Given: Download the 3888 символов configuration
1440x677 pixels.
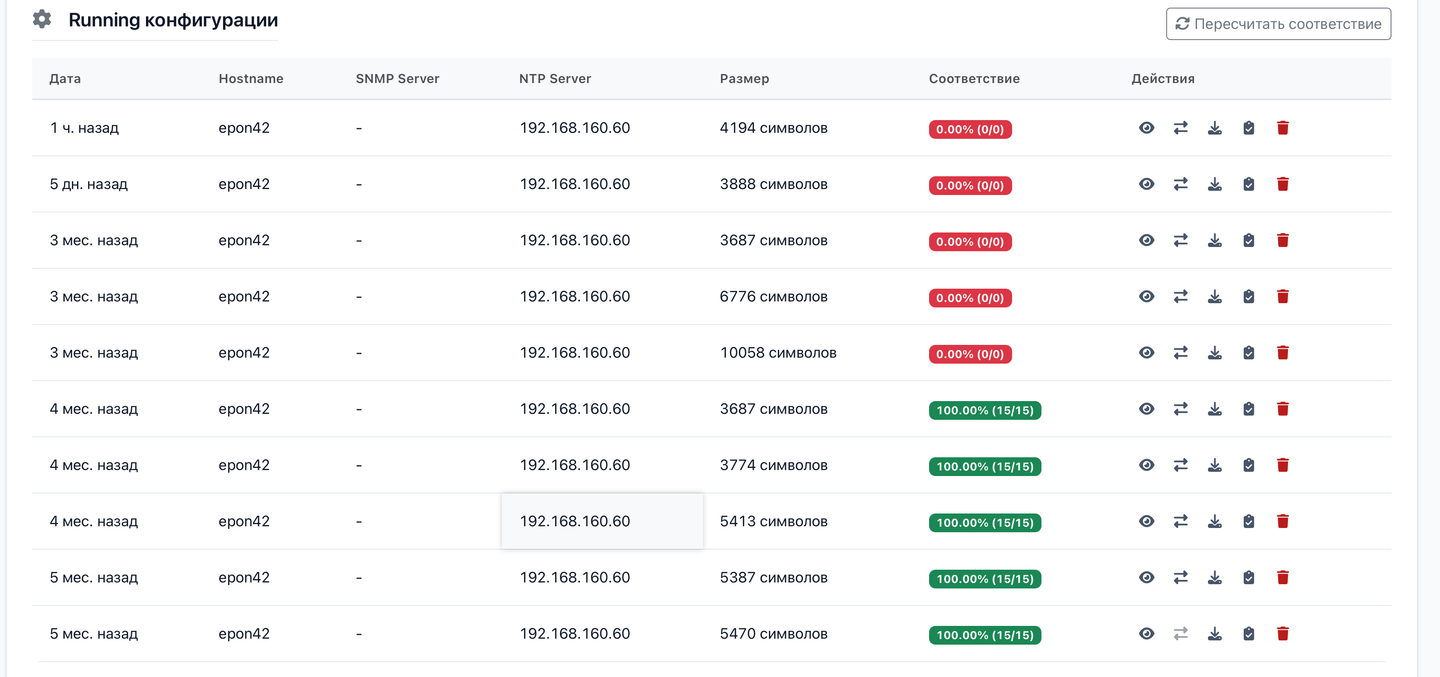Looking at the screenshot, I should tap(1215, 184).
